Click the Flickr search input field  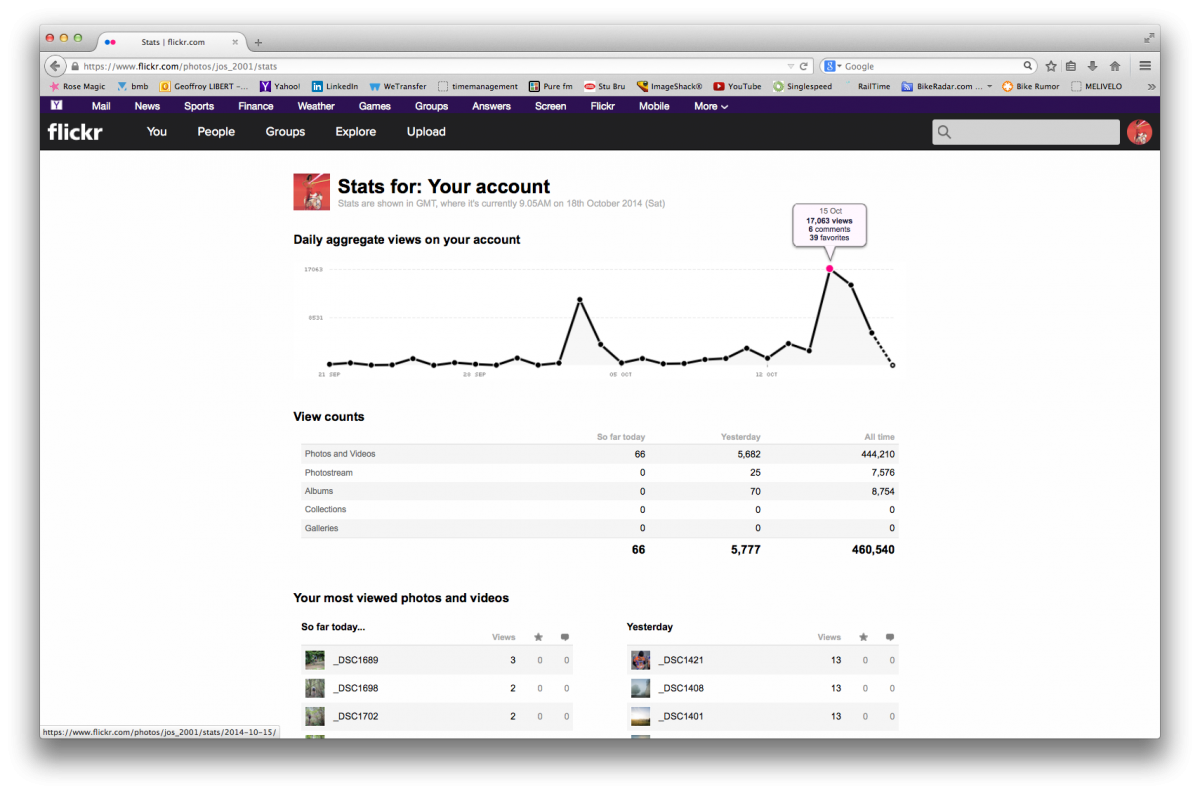tap(1026, 132)
